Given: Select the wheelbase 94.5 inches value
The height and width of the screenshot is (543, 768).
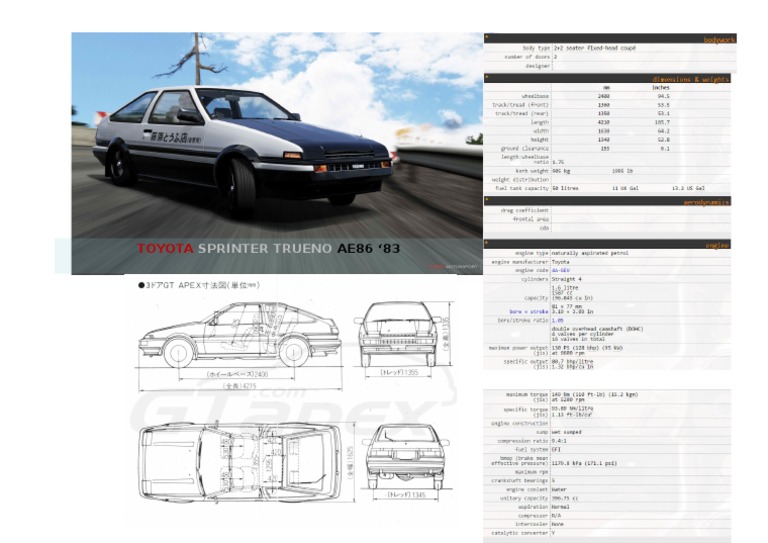Looking at the screenshot, I should [x=663, y=96].
